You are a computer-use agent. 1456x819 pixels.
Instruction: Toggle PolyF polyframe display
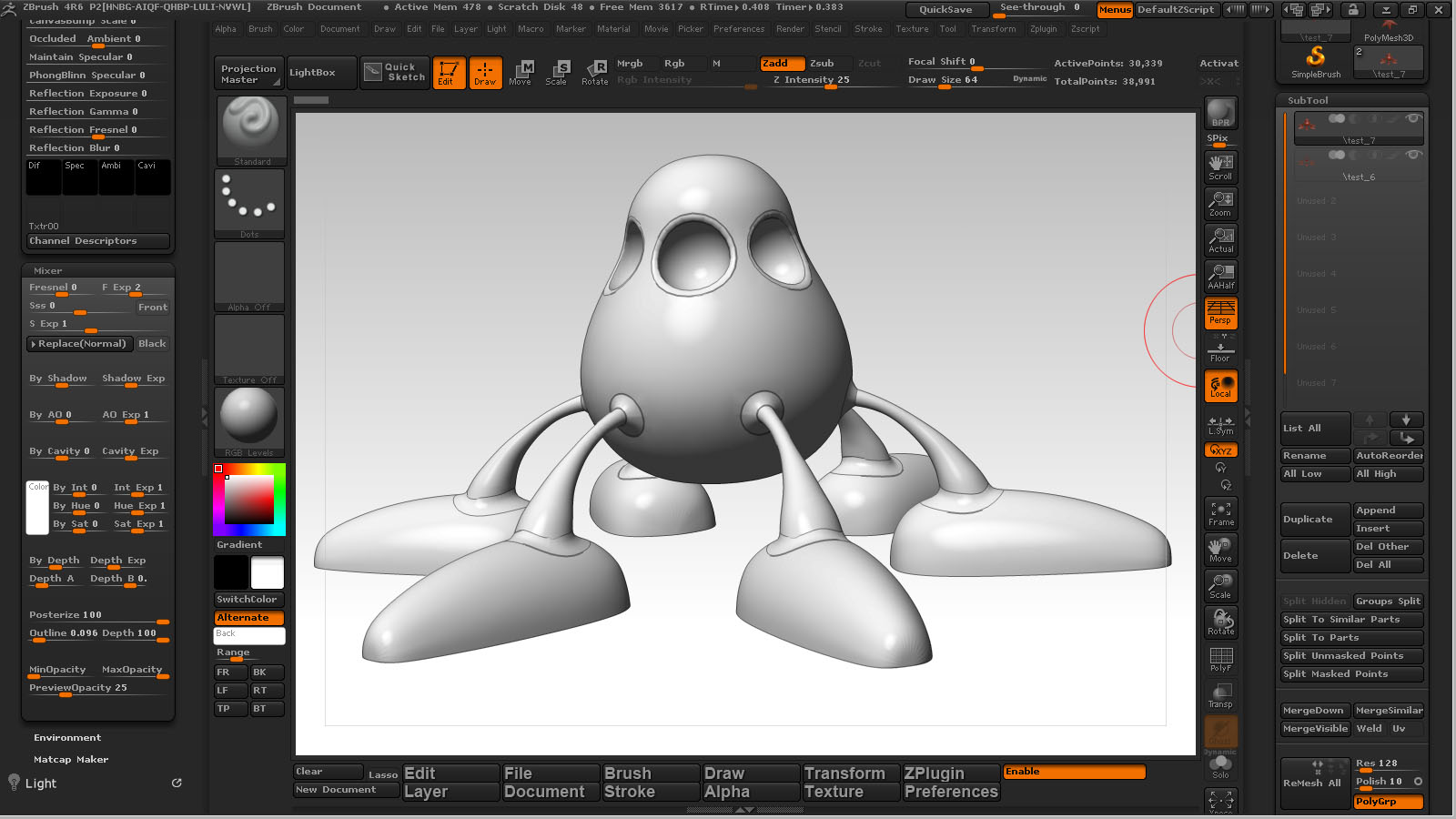pos(1220,659)
